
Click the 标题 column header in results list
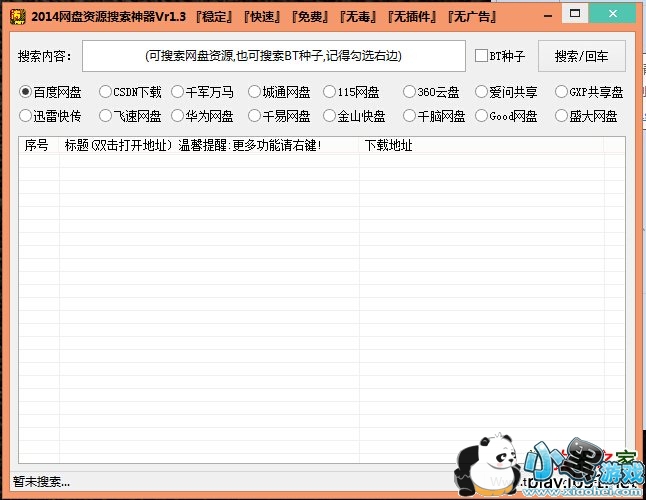(209, 145)
